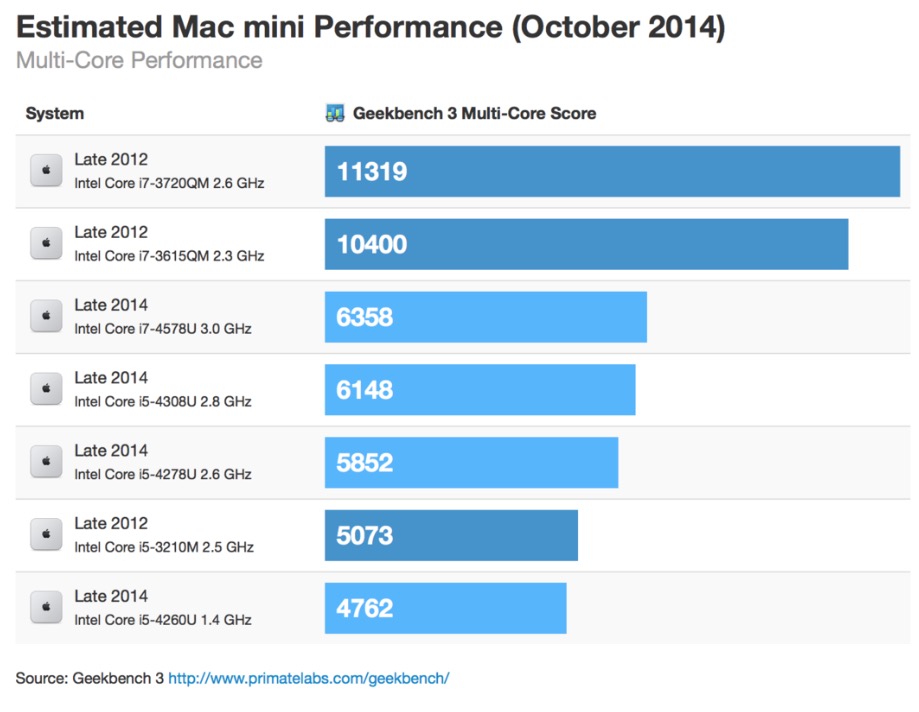The width and height of the screenshot is (919, 712).
Task: Select the 4762 score bar
Action: [x=446, y=608]
